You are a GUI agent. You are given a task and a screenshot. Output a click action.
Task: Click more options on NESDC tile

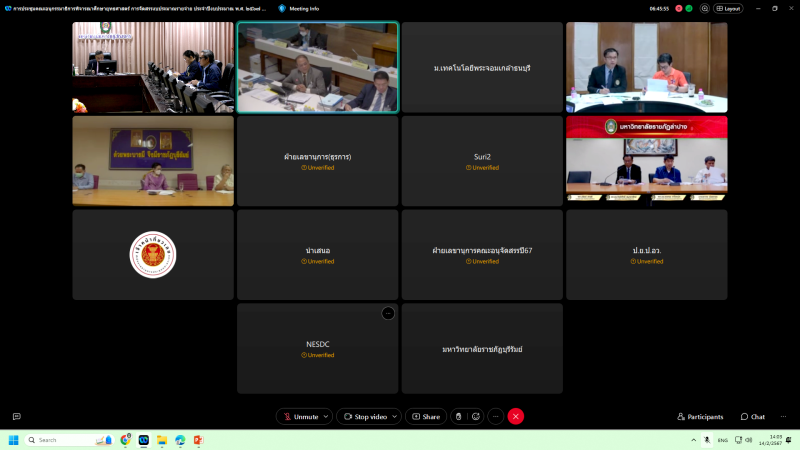pyautogui.click(x=388, y=313)
